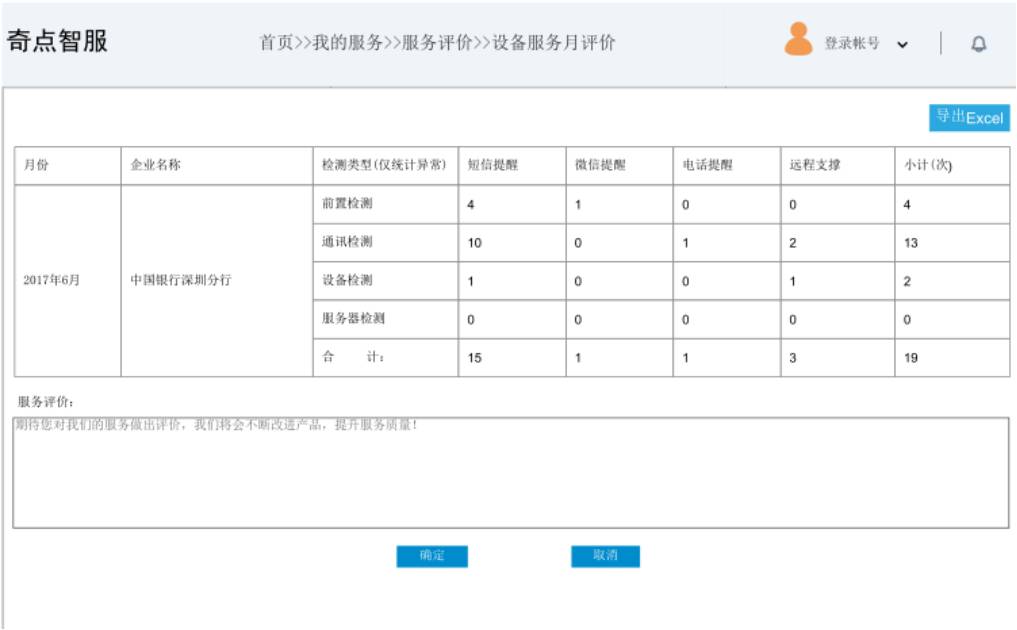This screenshot has height=630, width=1017.
Task: Select the 2017年6月 month cell
Action: (x=52, y=281)
